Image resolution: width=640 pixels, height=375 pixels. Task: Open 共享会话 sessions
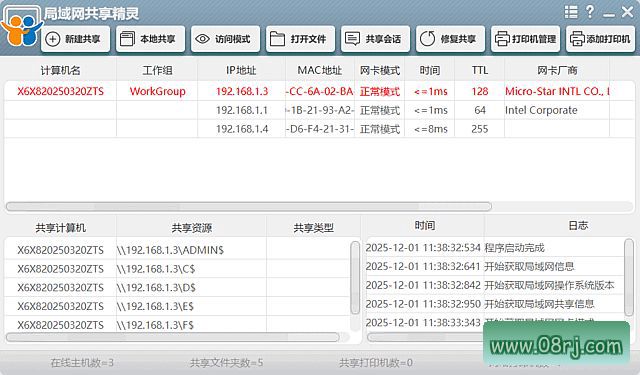click(x=375, y=39)
